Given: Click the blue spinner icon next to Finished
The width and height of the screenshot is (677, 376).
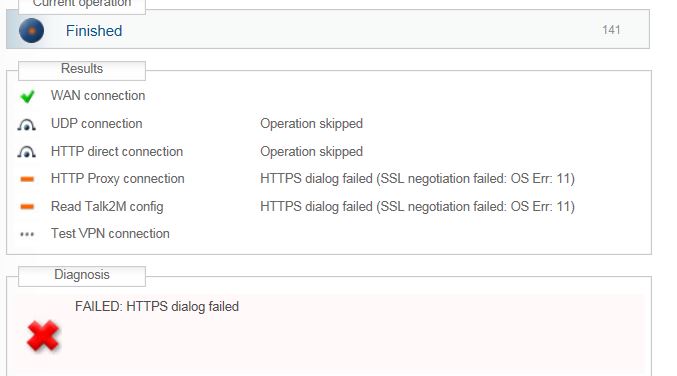Looking at the screenshot, I should (32, 31).
